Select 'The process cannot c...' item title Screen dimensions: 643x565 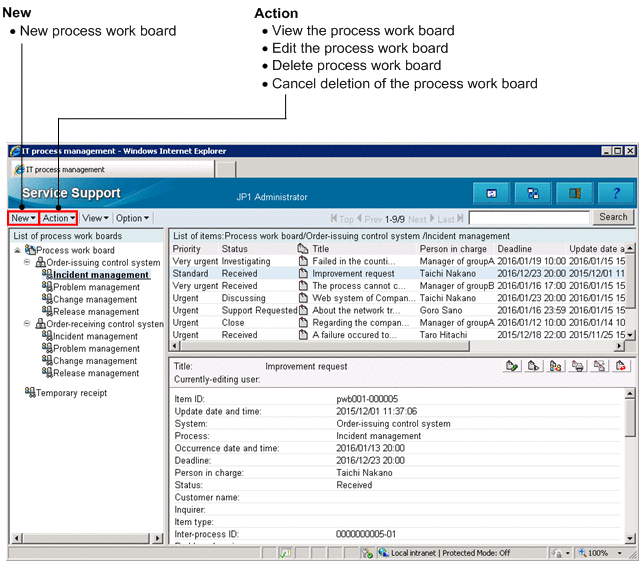pyautogui.click(x=359, y=286)
